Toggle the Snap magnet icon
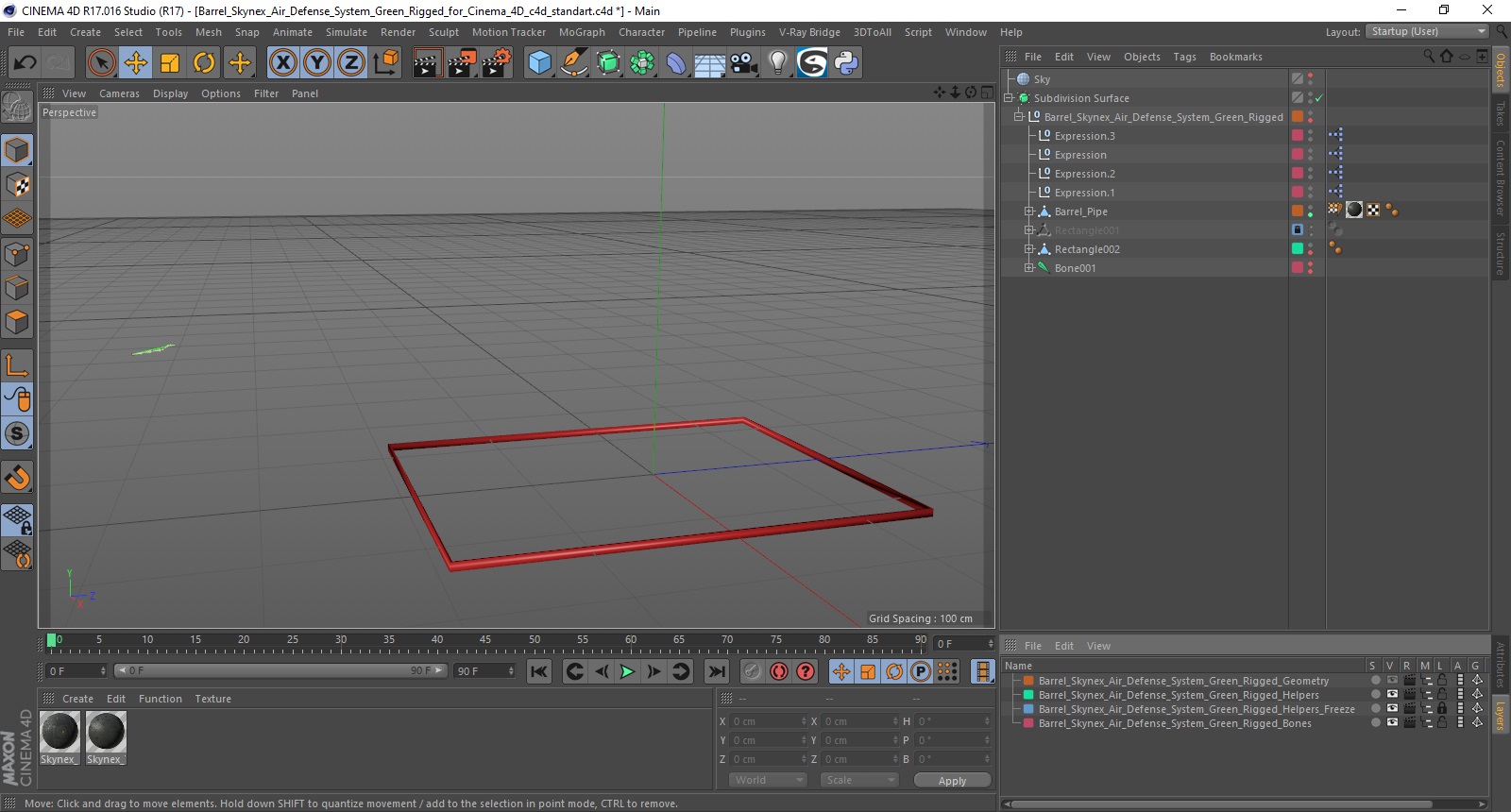1511x812 pixels. pyautogui.click(x=17, y=478)
